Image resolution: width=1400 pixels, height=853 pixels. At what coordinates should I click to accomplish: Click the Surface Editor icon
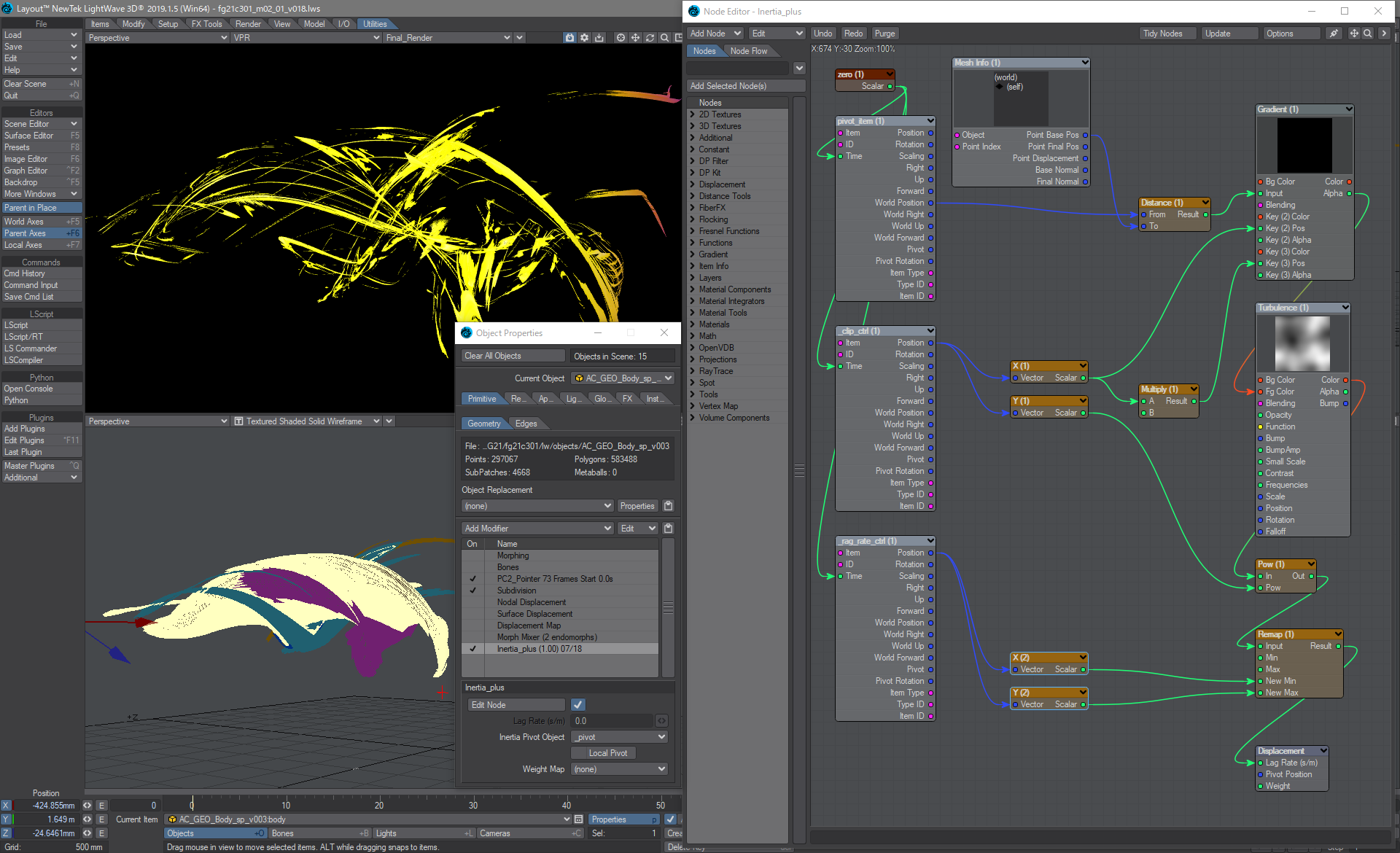click(40, 135)
